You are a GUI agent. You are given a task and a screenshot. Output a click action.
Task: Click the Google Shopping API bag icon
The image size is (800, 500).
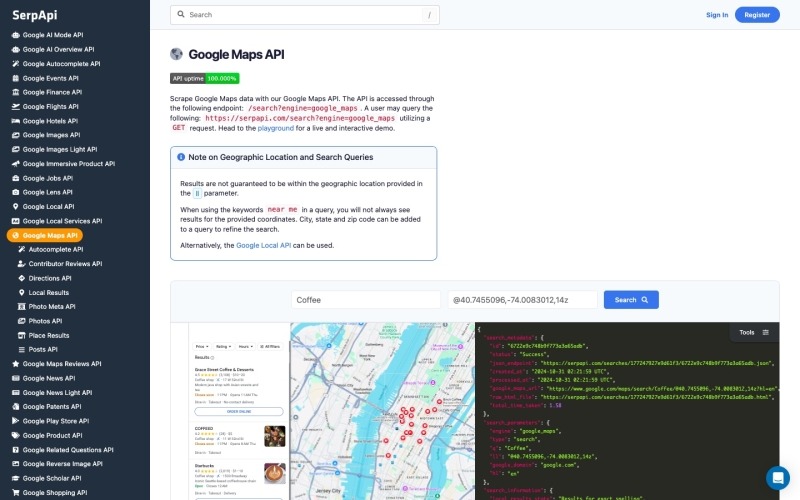tap(15, 493)
